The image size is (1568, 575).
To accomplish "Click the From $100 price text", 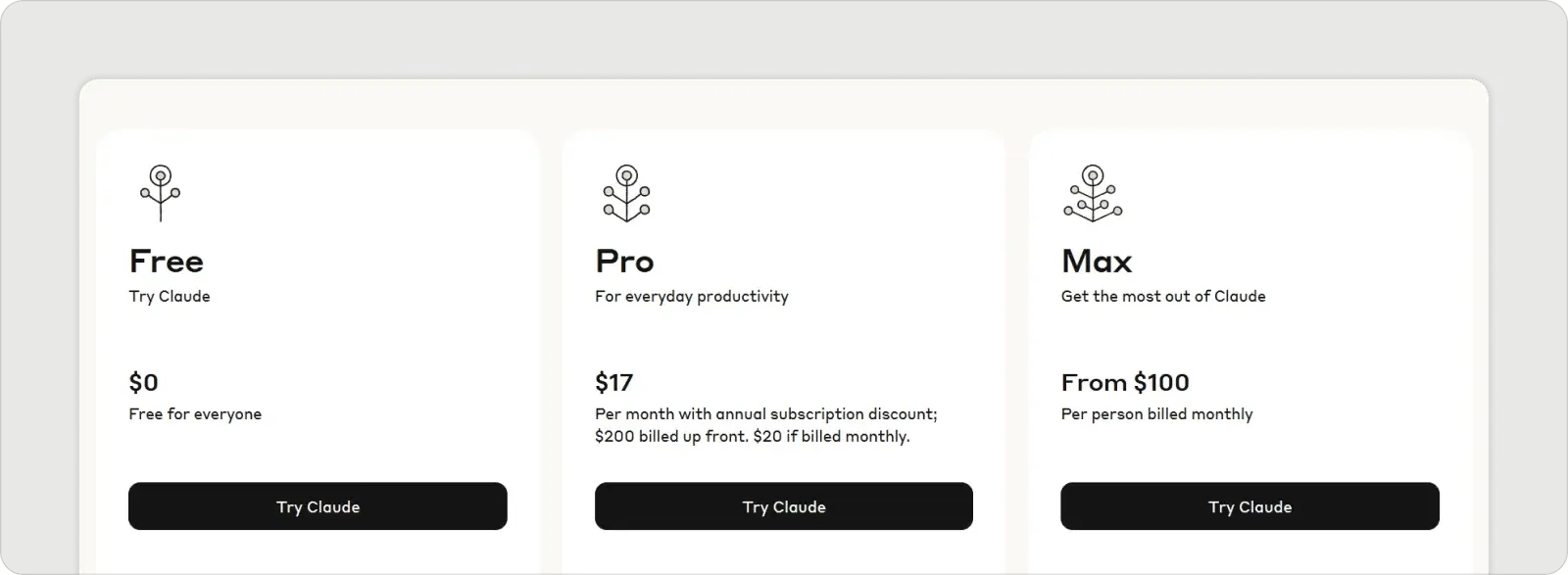I will point(1125,382).
